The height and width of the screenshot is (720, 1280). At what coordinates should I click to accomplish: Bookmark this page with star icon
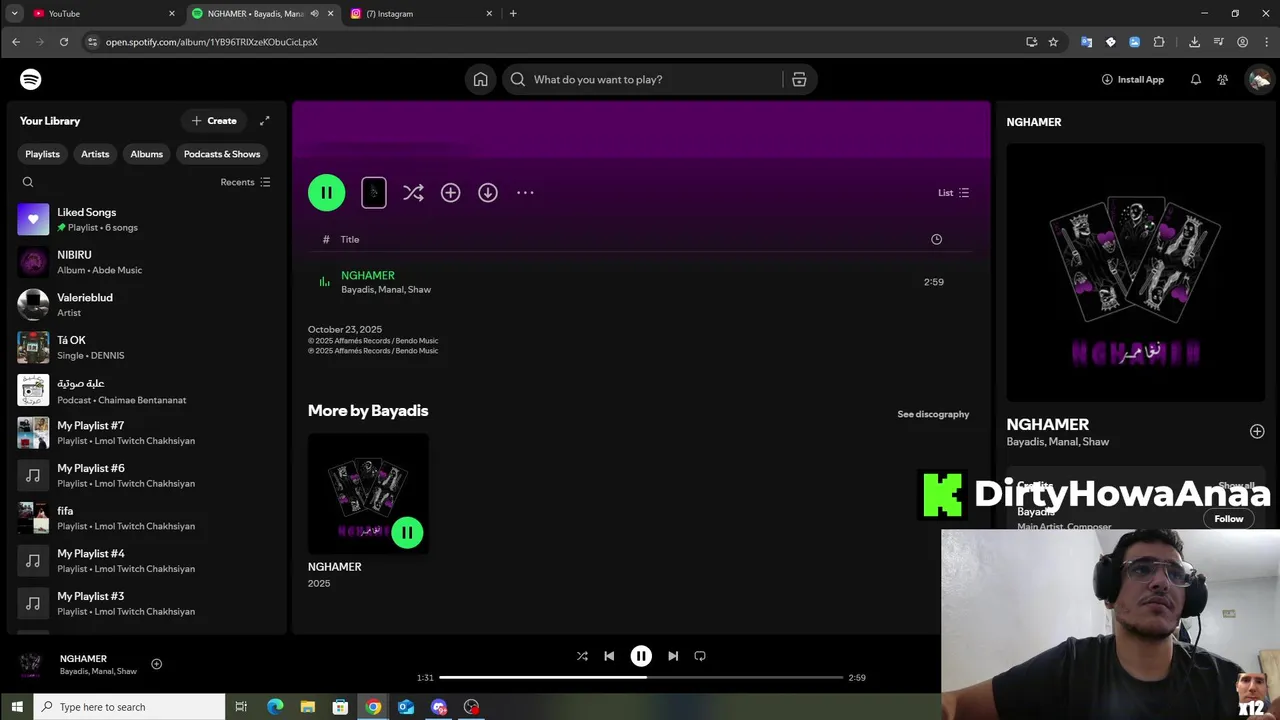click(x=1053, y=42)
